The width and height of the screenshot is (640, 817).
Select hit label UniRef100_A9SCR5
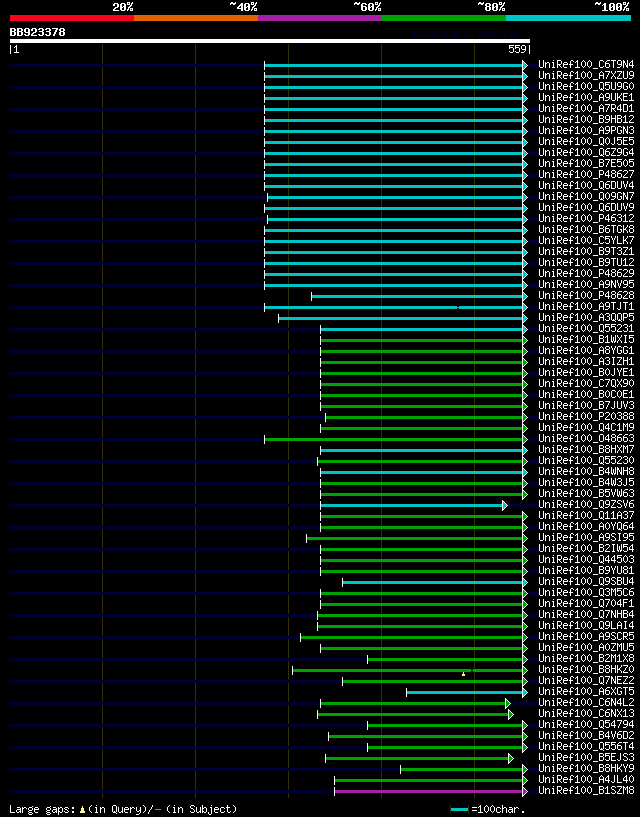click(x=586, y=636)
